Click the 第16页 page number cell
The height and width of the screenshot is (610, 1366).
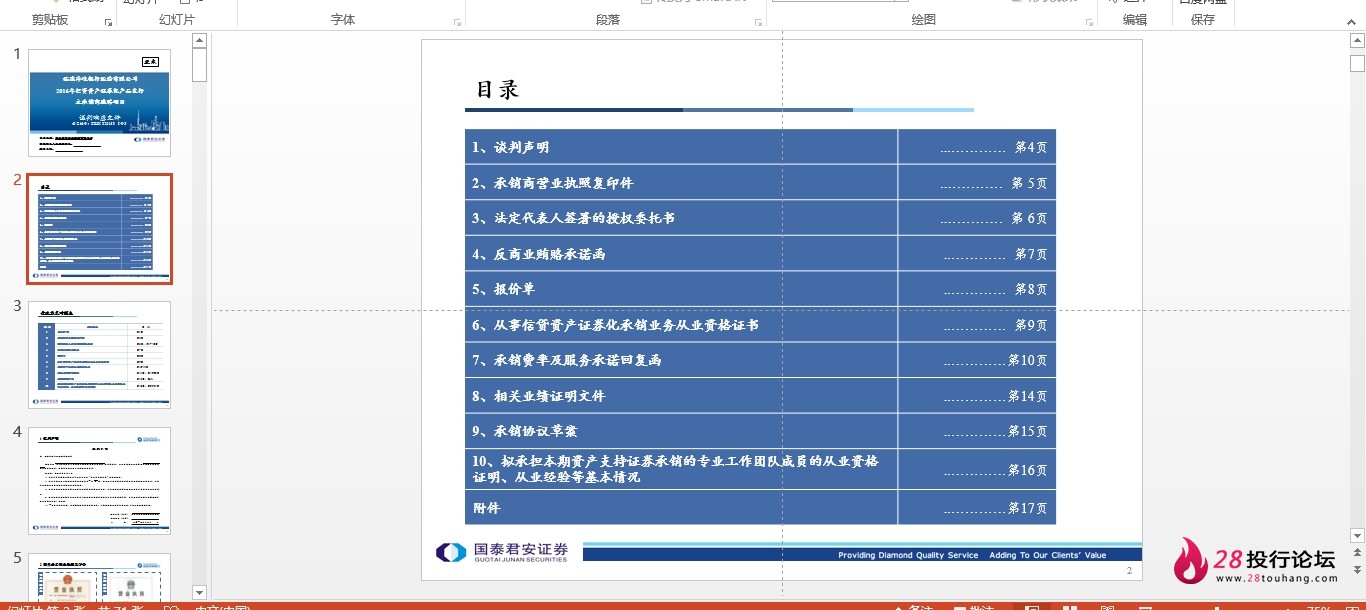pyautogui.click(x=977, y=469)
